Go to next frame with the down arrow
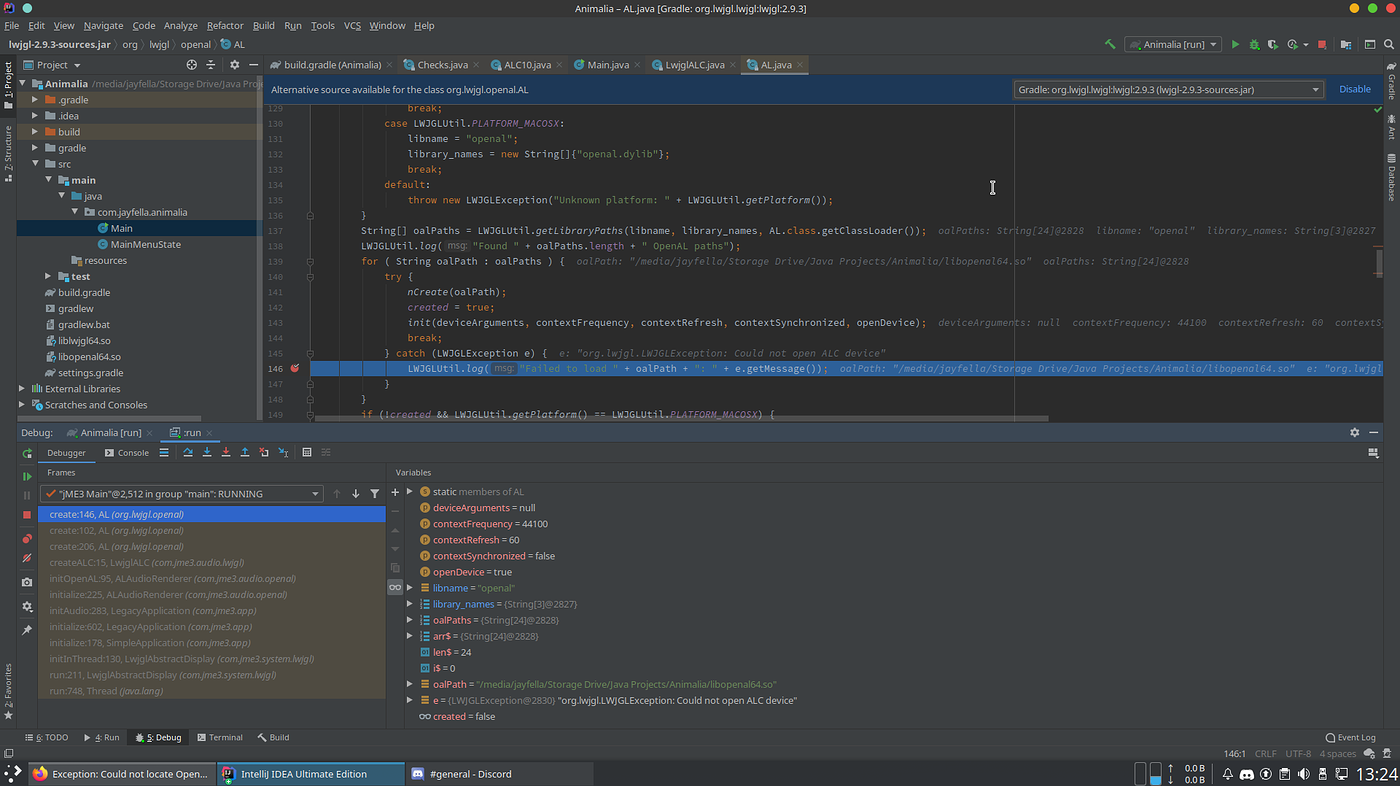The width and height of the screenshot is (1400, 786). point(355,494)
